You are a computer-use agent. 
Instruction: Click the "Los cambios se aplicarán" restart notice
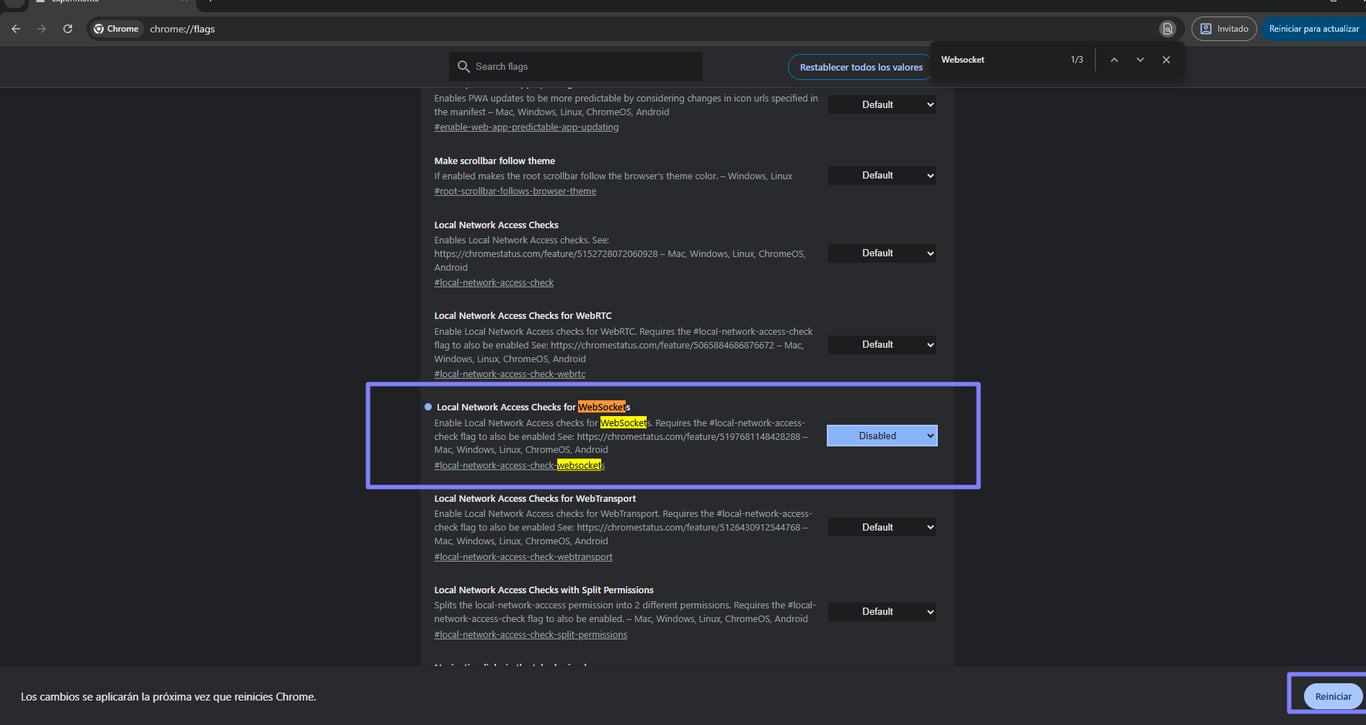[x=168, y=696]
